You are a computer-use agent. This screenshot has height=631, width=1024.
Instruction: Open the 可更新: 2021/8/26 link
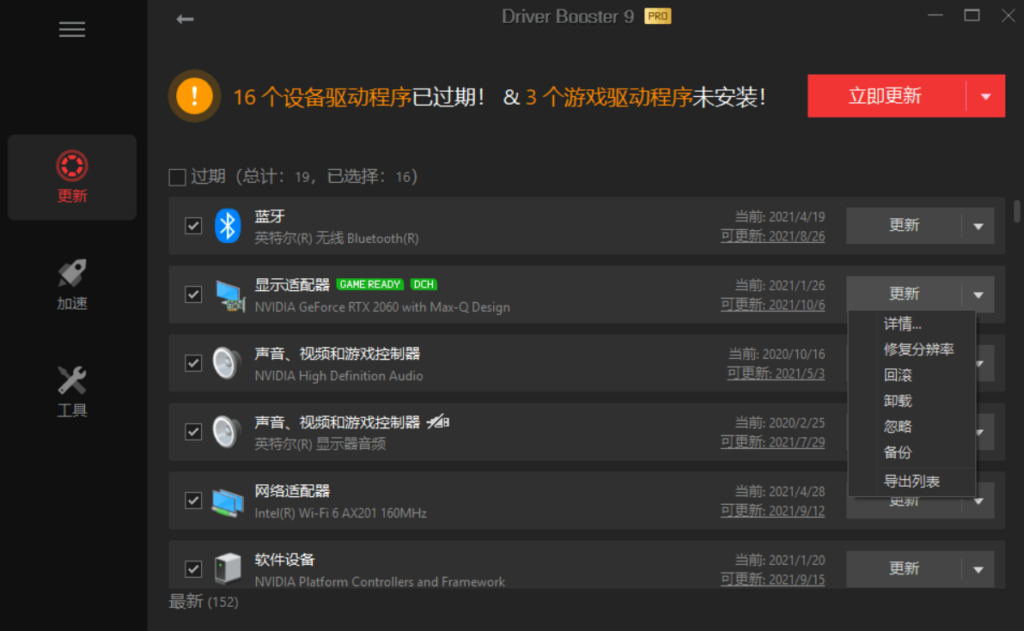point(773,236)
